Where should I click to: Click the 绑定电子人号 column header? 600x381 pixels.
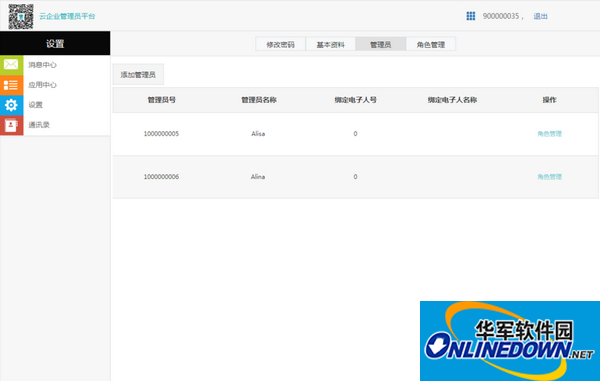(355, 100)
